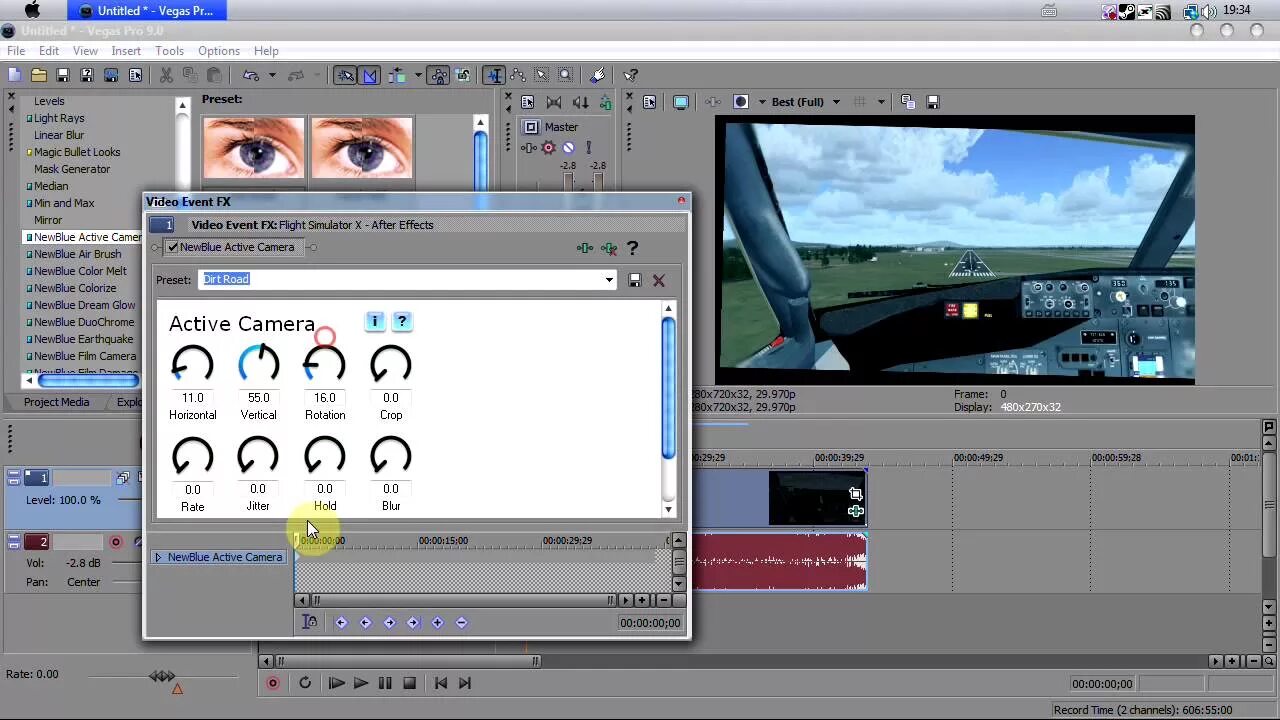This screenshot has width=1280, height=720.
Task: Open the preview overlays grid dropdown arrow
Action: tap(881, 102)
